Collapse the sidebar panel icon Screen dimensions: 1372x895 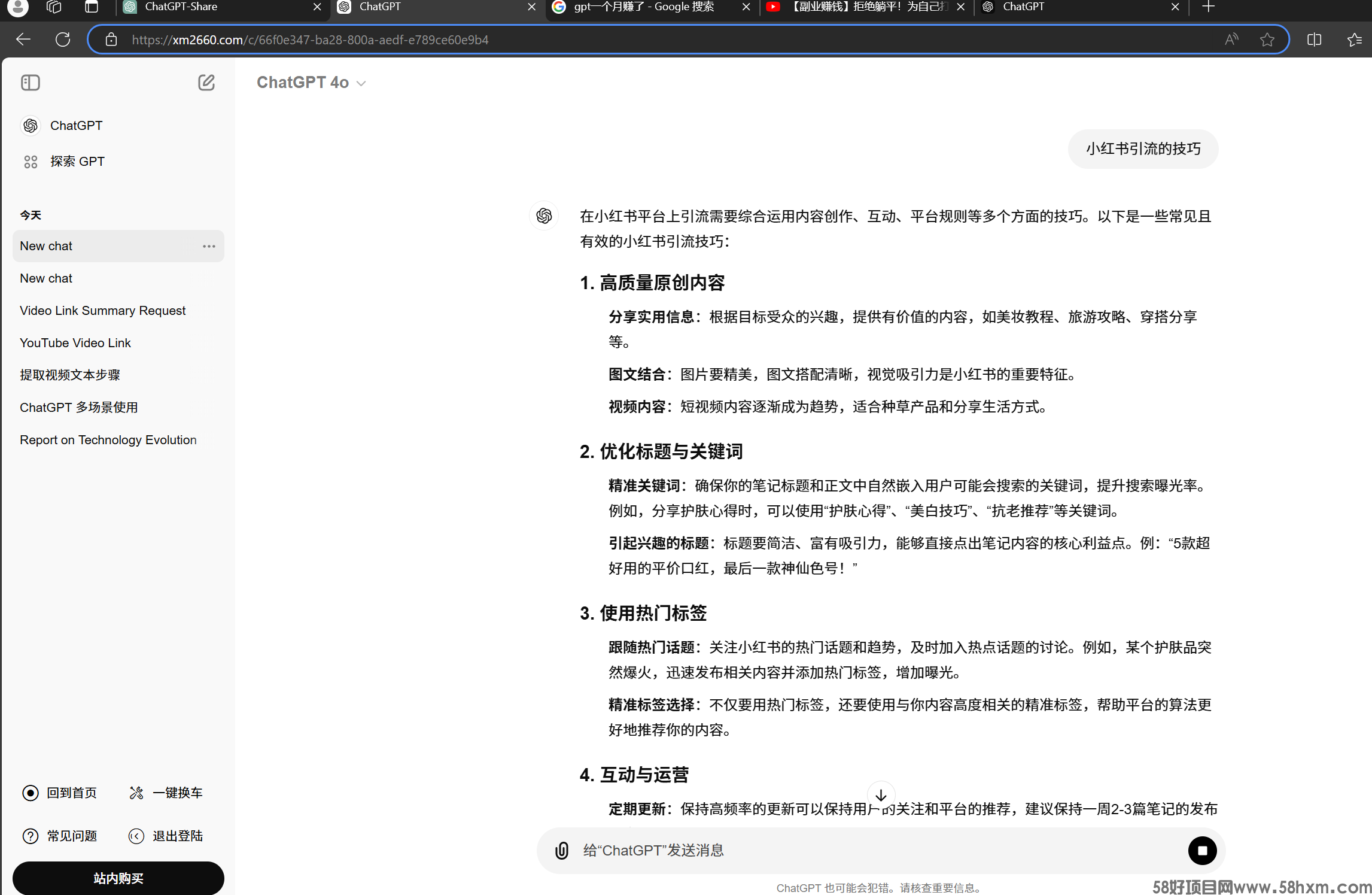31,83
